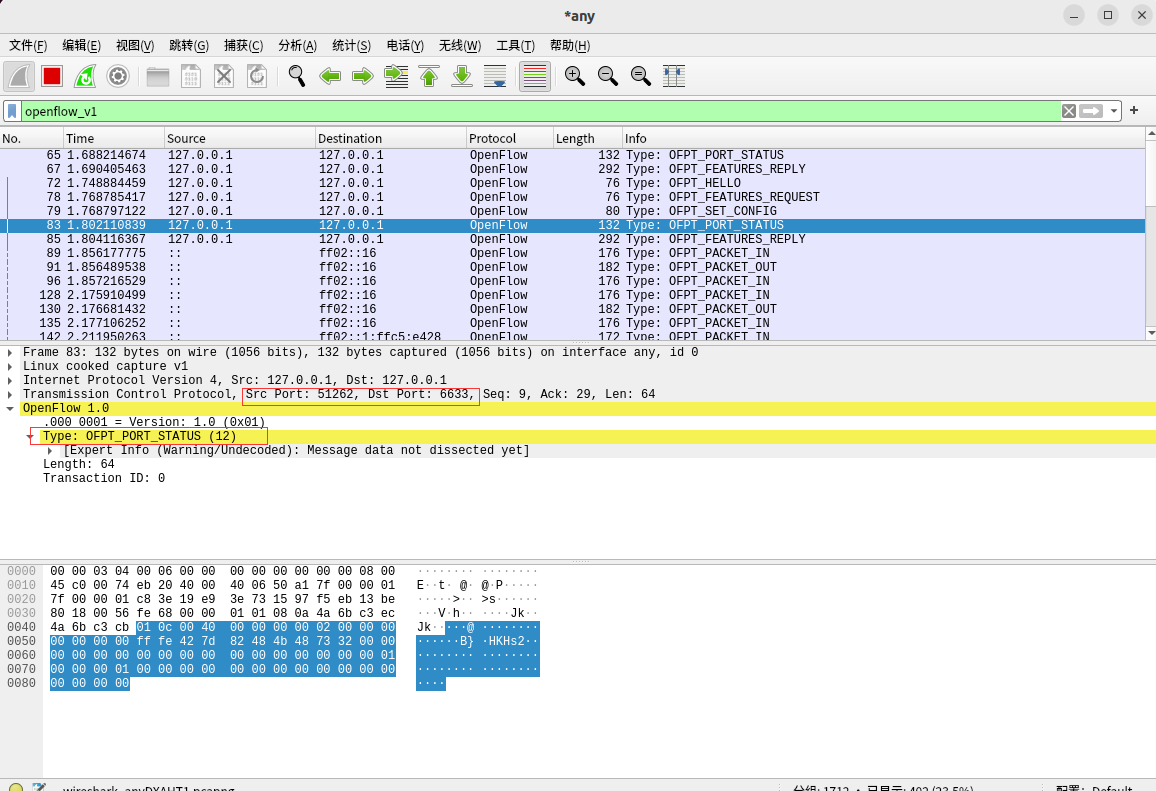Go forward to next packet

(363, 76)
